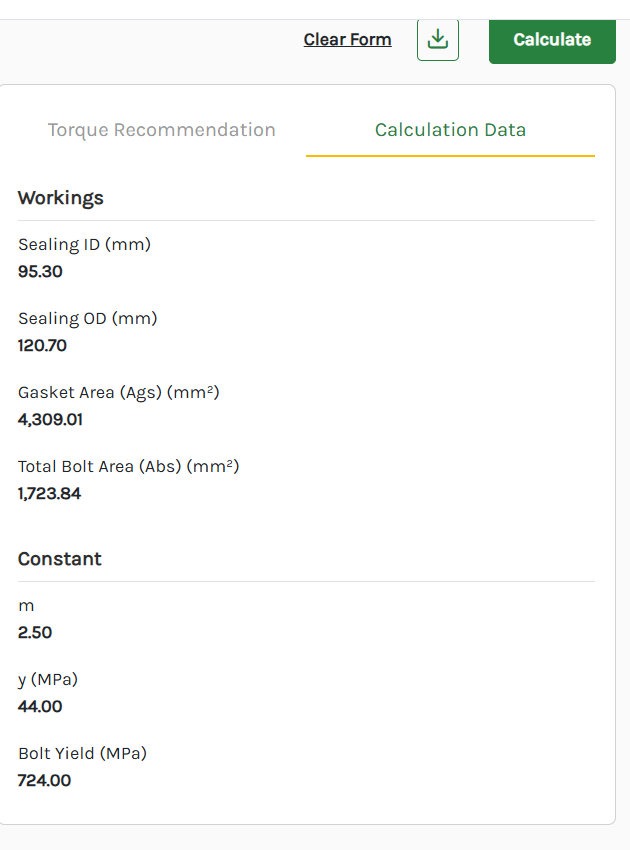Click the y (MPa) label

48,680
